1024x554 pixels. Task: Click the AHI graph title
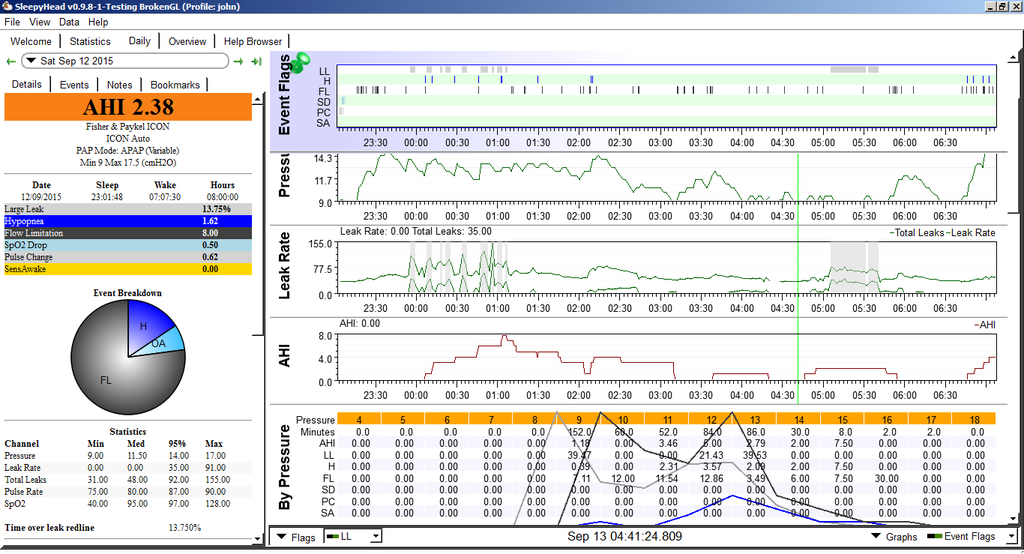(284, 357)
